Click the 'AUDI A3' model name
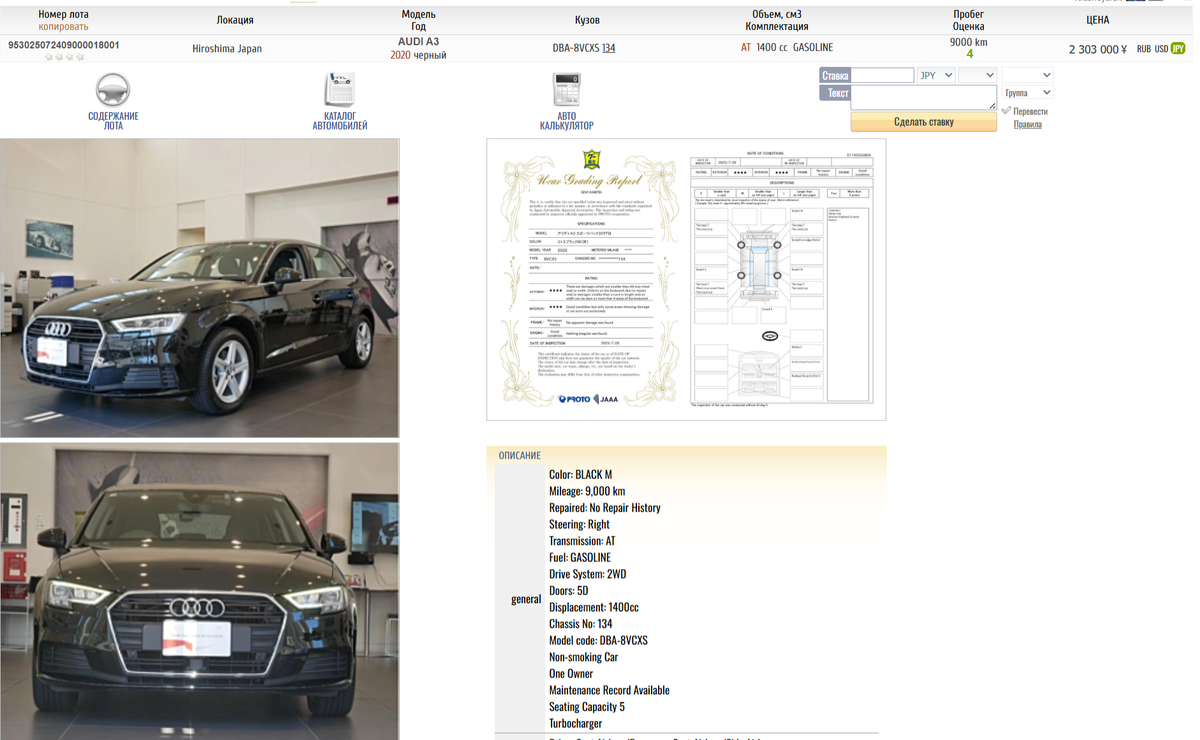 click(418, 42)
